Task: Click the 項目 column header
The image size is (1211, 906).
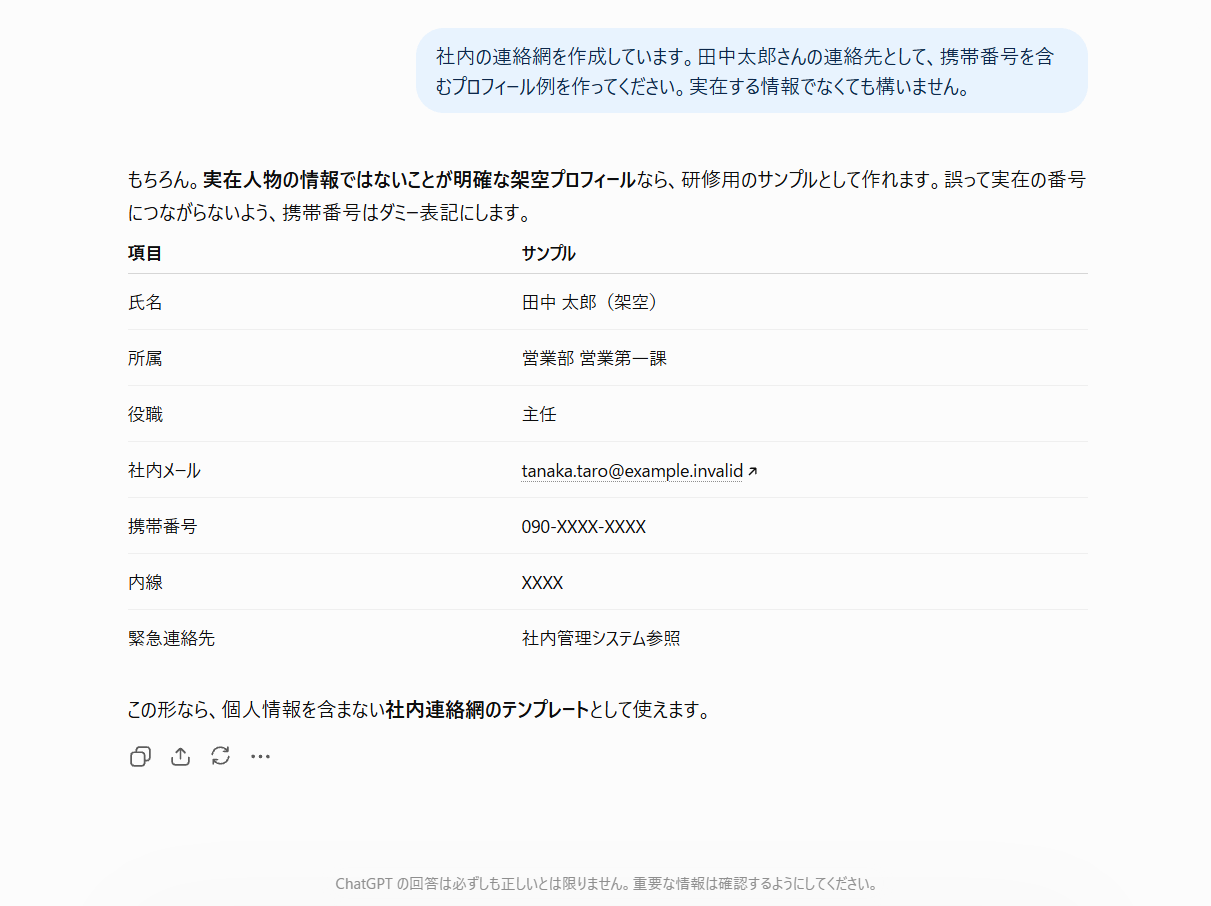Action: [145, 254]
